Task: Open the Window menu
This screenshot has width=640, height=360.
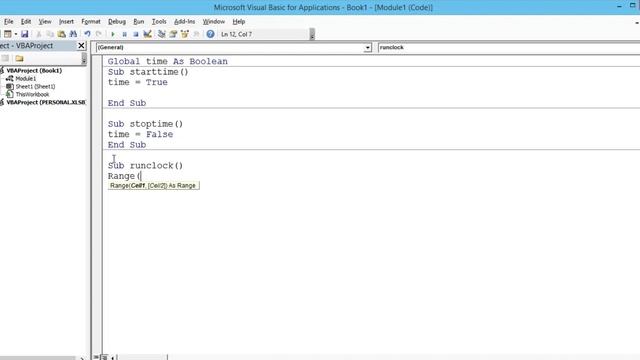Action: pyautogui.click(x=213, y=21)
